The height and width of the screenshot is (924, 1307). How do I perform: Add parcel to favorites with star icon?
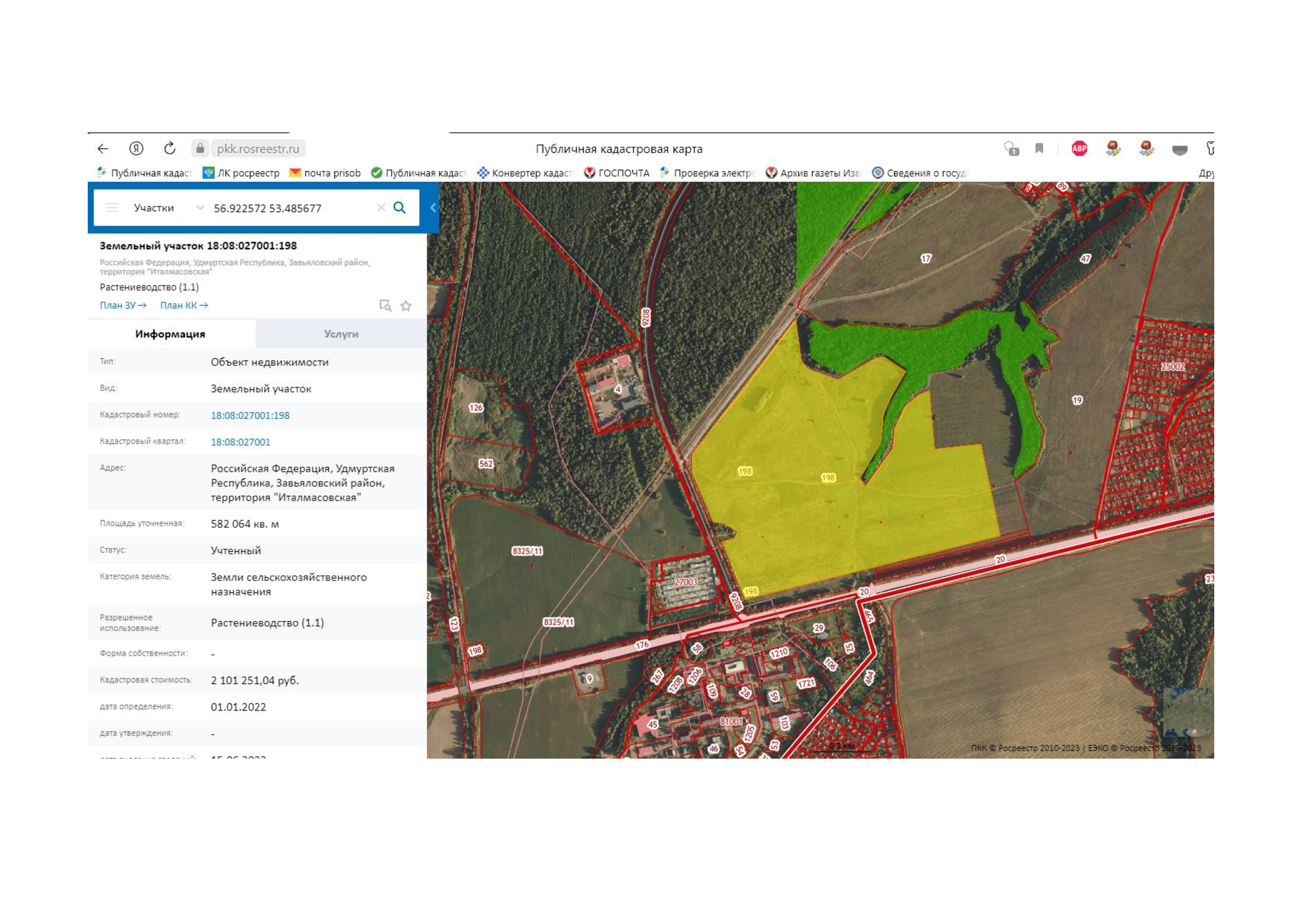click(406, 306)
